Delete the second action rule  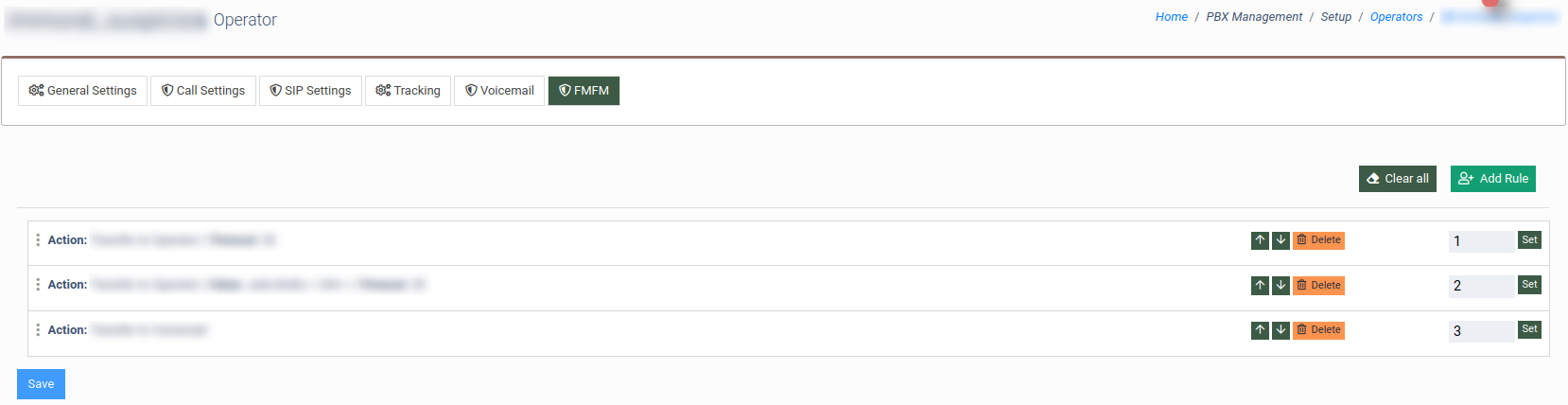(1318, 286)
